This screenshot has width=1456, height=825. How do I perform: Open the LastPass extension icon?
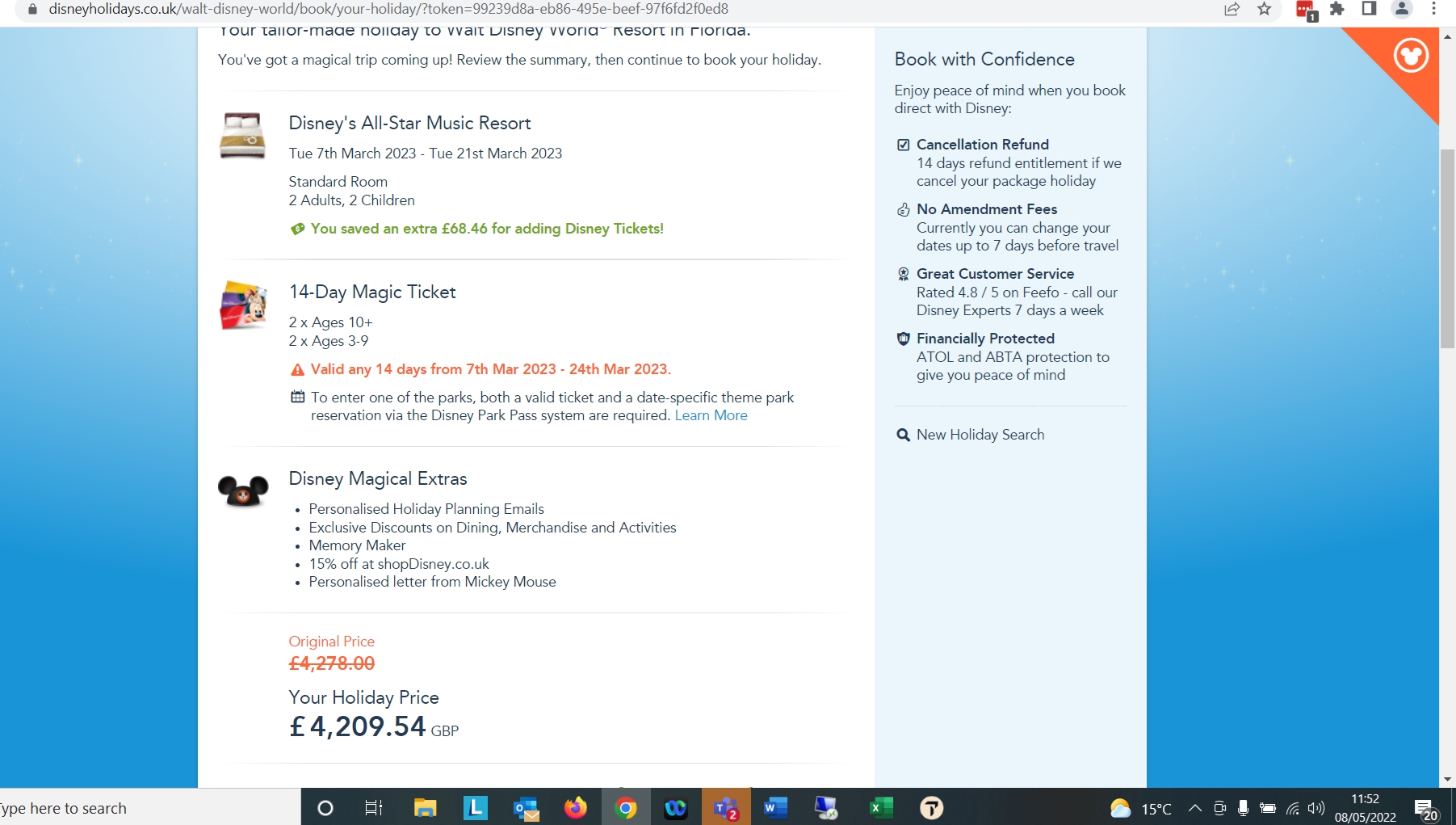click(1306, 10)
